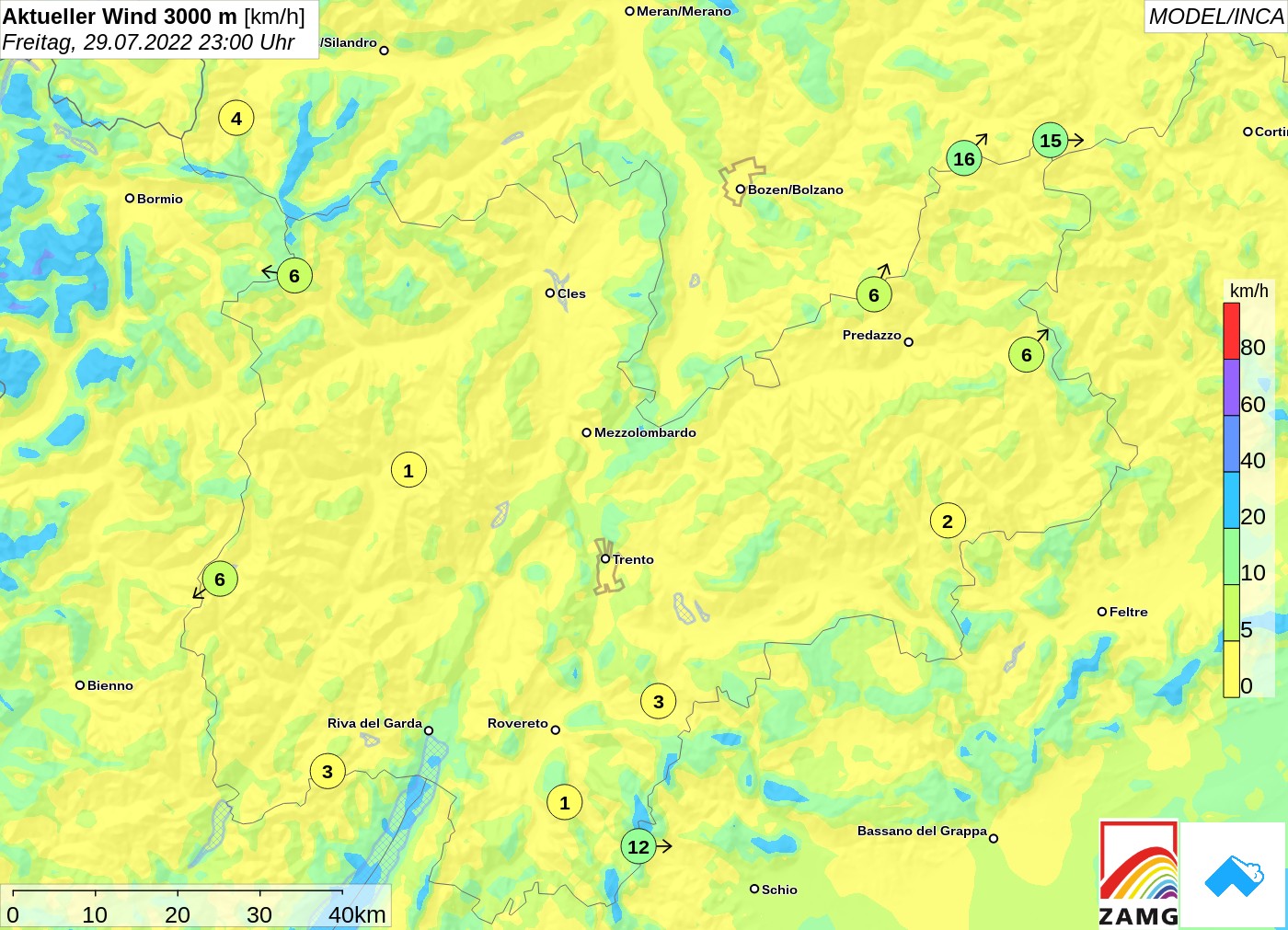Select the 6 marker southeast of Bormio

[294, 276]
